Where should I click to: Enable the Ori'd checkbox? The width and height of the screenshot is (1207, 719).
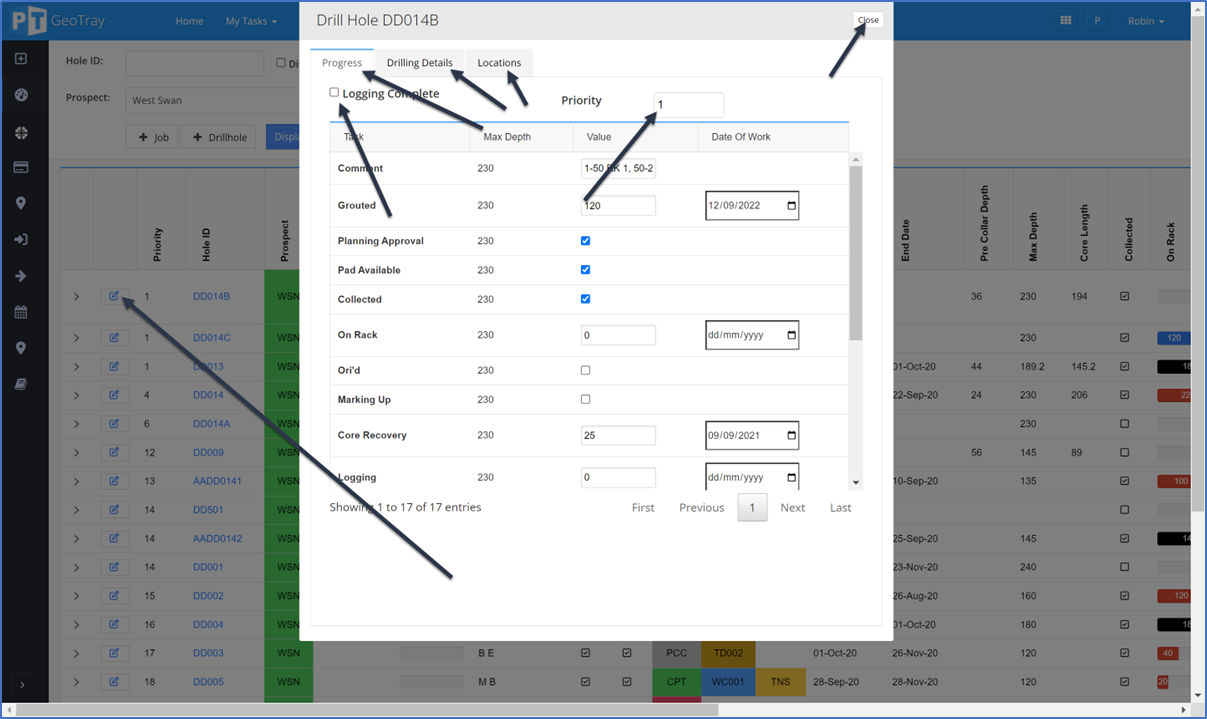click(585, 369)
